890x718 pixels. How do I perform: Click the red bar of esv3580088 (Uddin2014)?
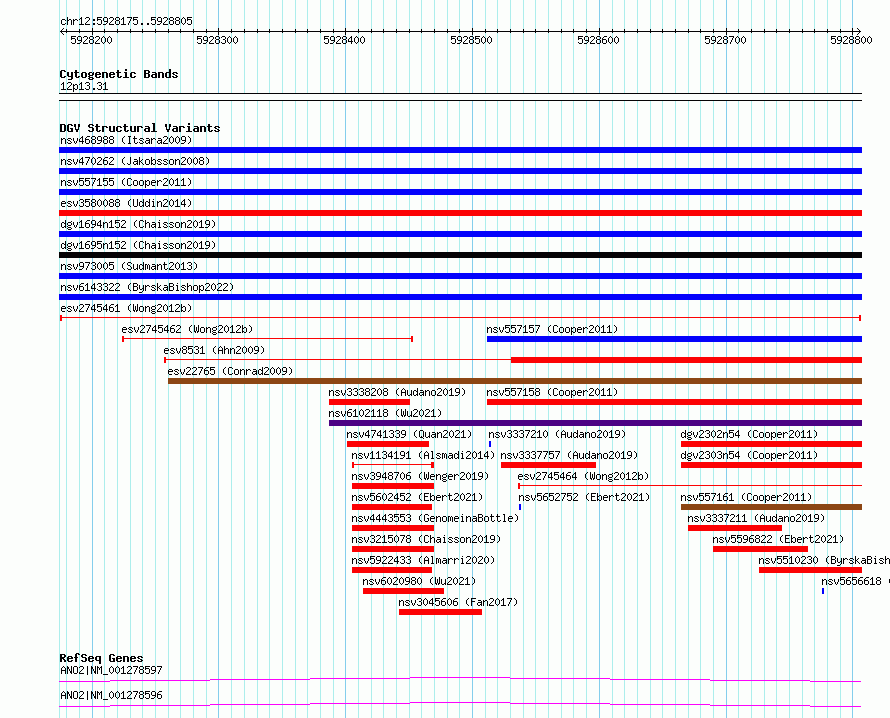[x=460, y=213]
